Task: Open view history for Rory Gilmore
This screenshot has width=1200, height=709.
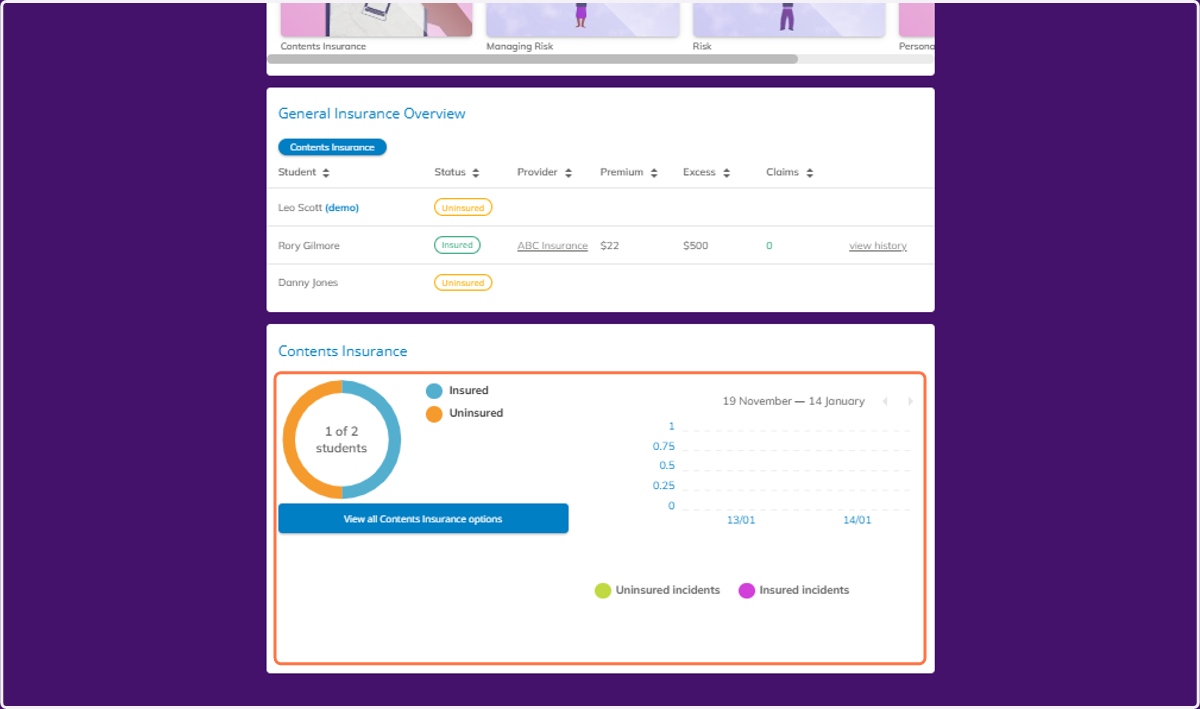Action: point(878,245)
